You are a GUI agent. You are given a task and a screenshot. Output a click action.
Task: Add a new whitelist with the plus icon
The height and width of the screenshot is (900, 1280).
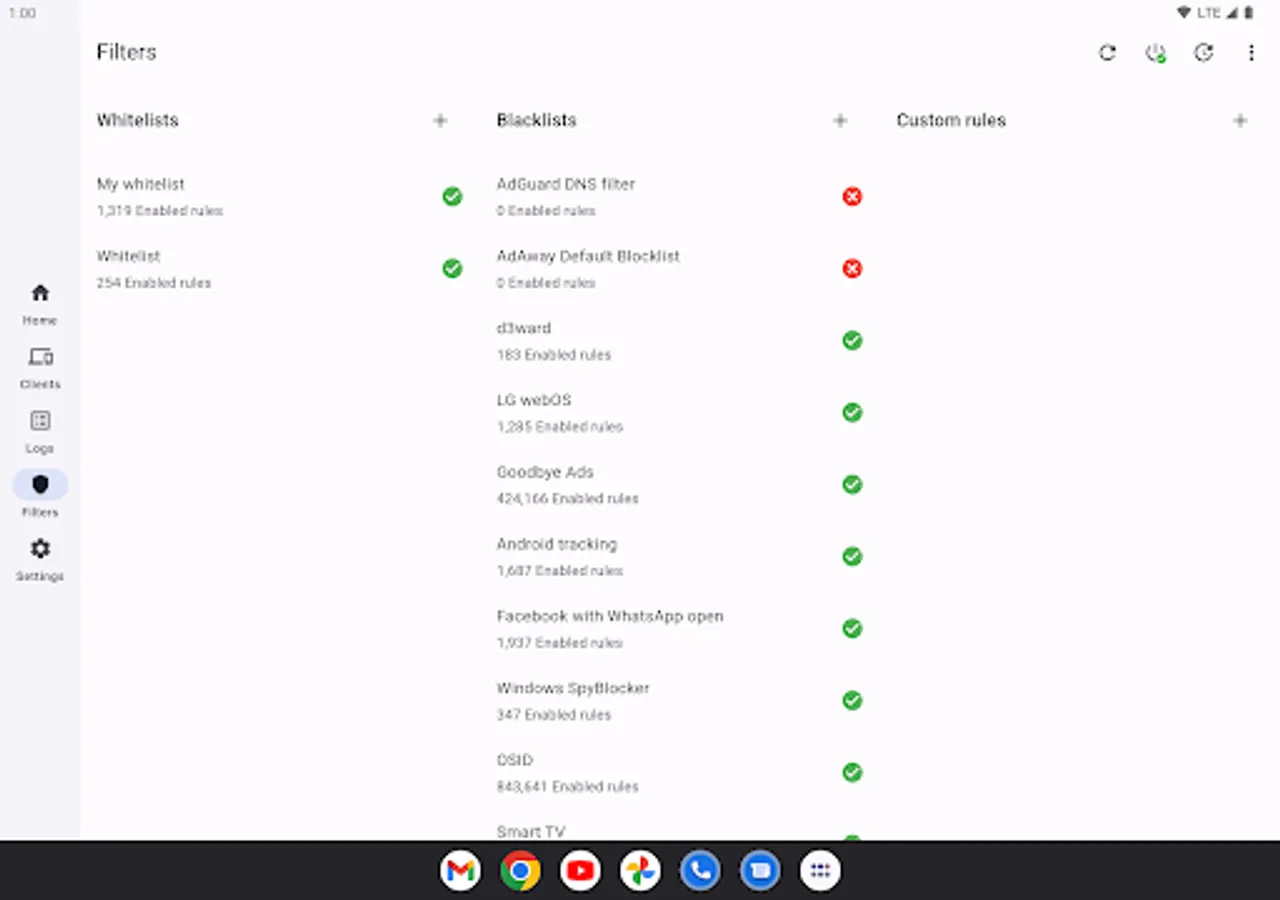[x=440, y=121]
